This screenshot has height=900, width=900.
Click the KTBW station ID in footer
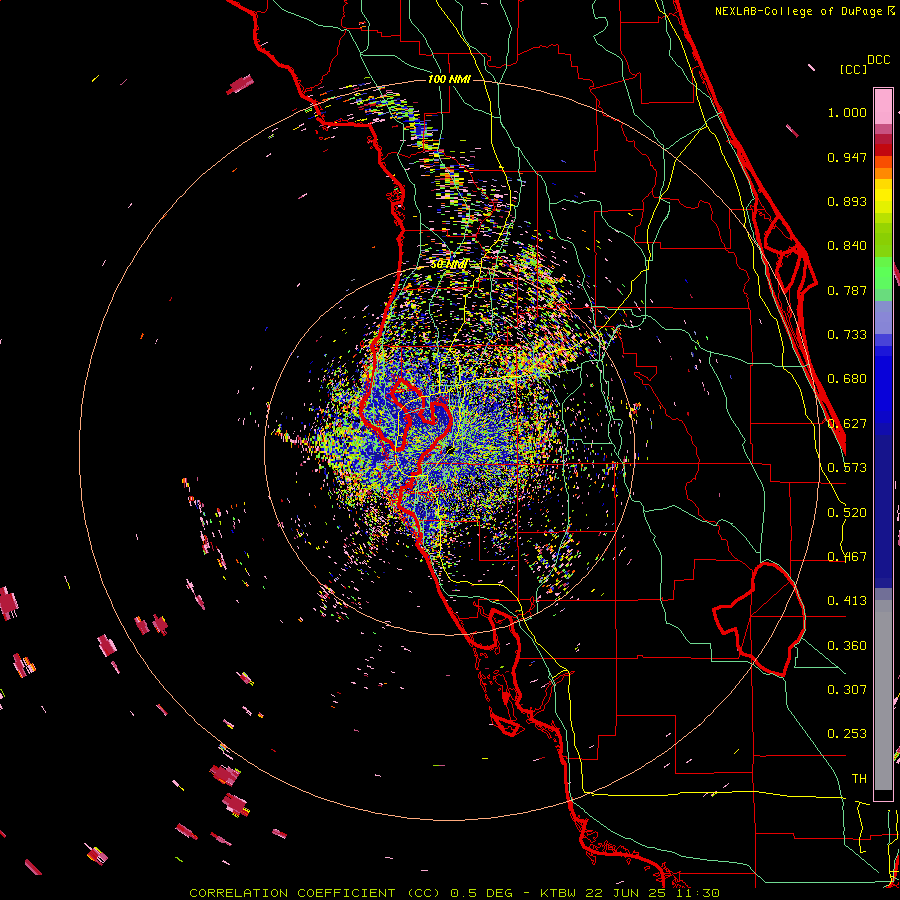(560, 893)
